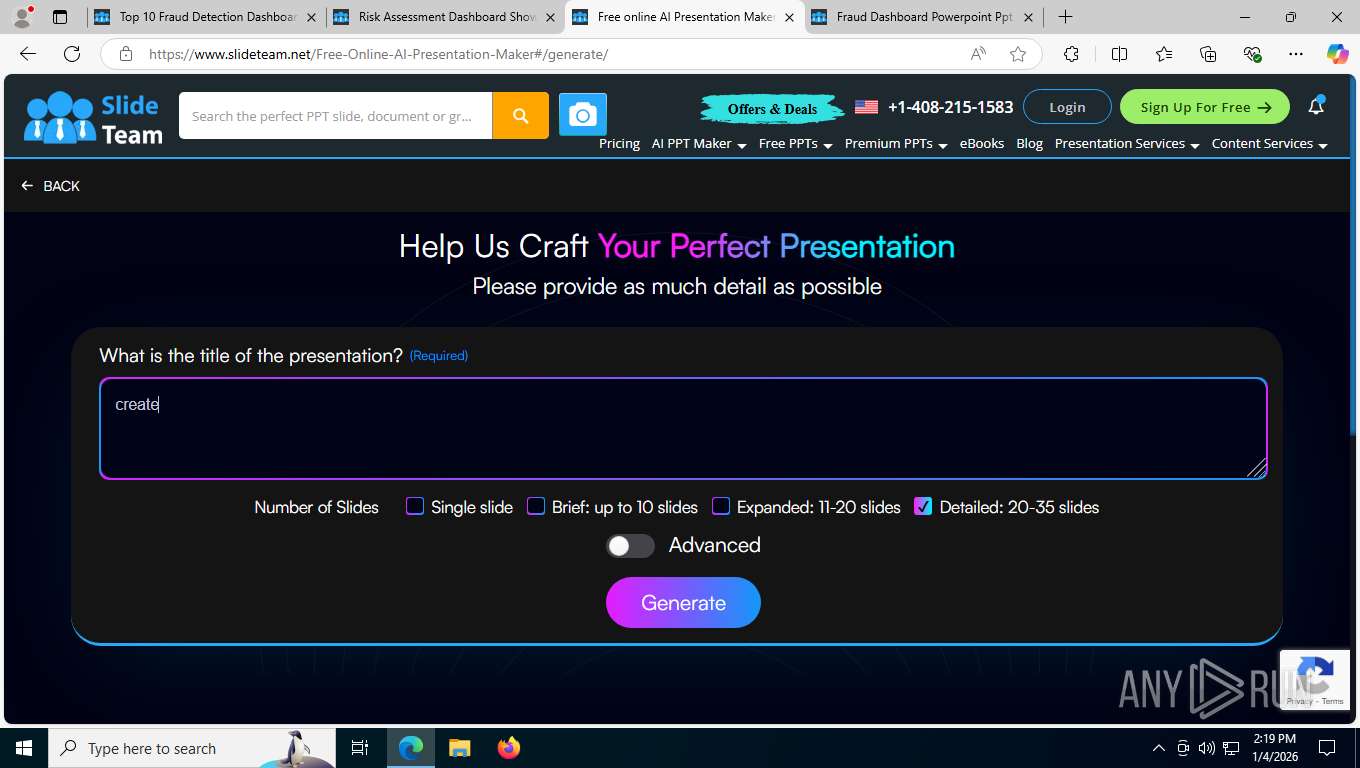This screenshot has height=768, width=1360.
Task: Open Collections icon
Action: pyautogui.click(x=1208, y=54)
